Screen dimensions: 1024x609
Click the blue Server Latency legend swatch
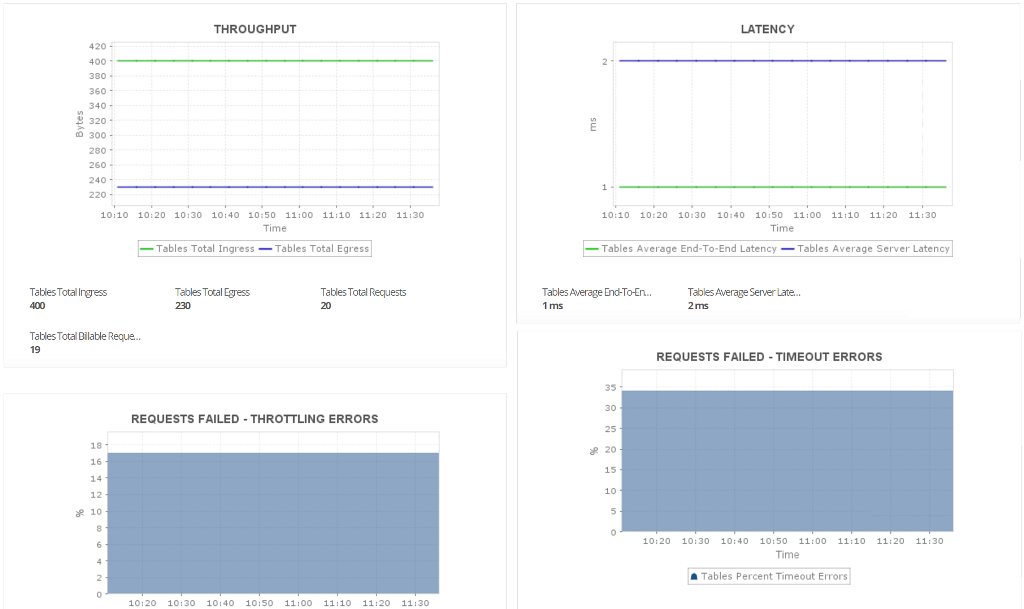(x=788, y=249)
